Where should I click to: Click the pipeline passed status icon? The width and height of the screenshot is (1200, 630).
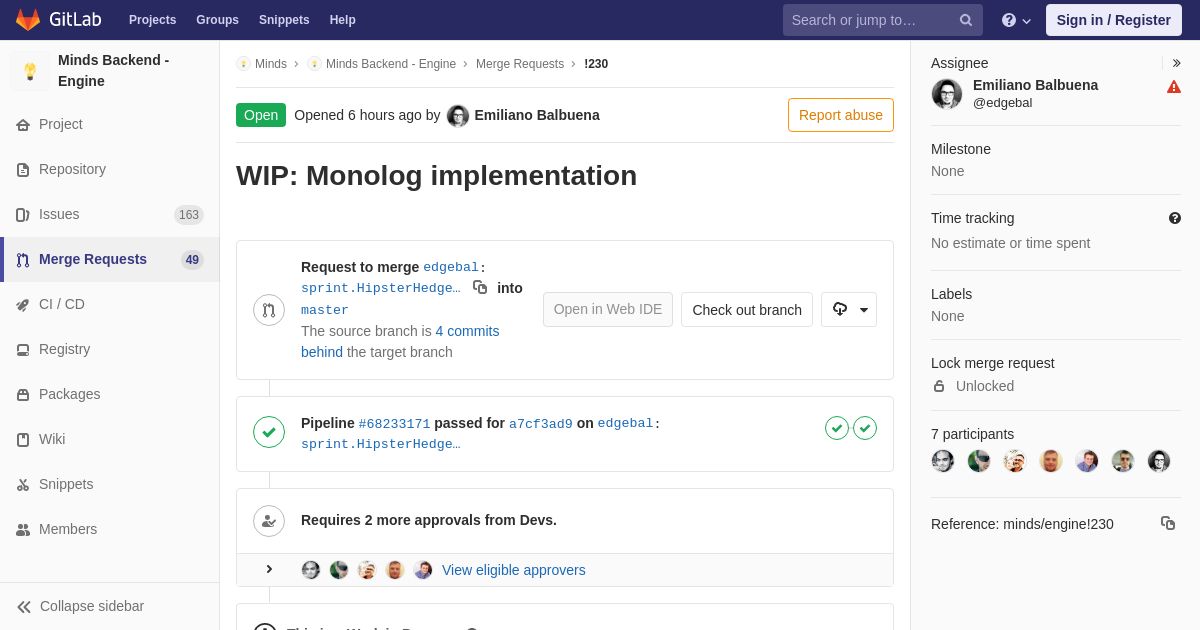point(269,432)
